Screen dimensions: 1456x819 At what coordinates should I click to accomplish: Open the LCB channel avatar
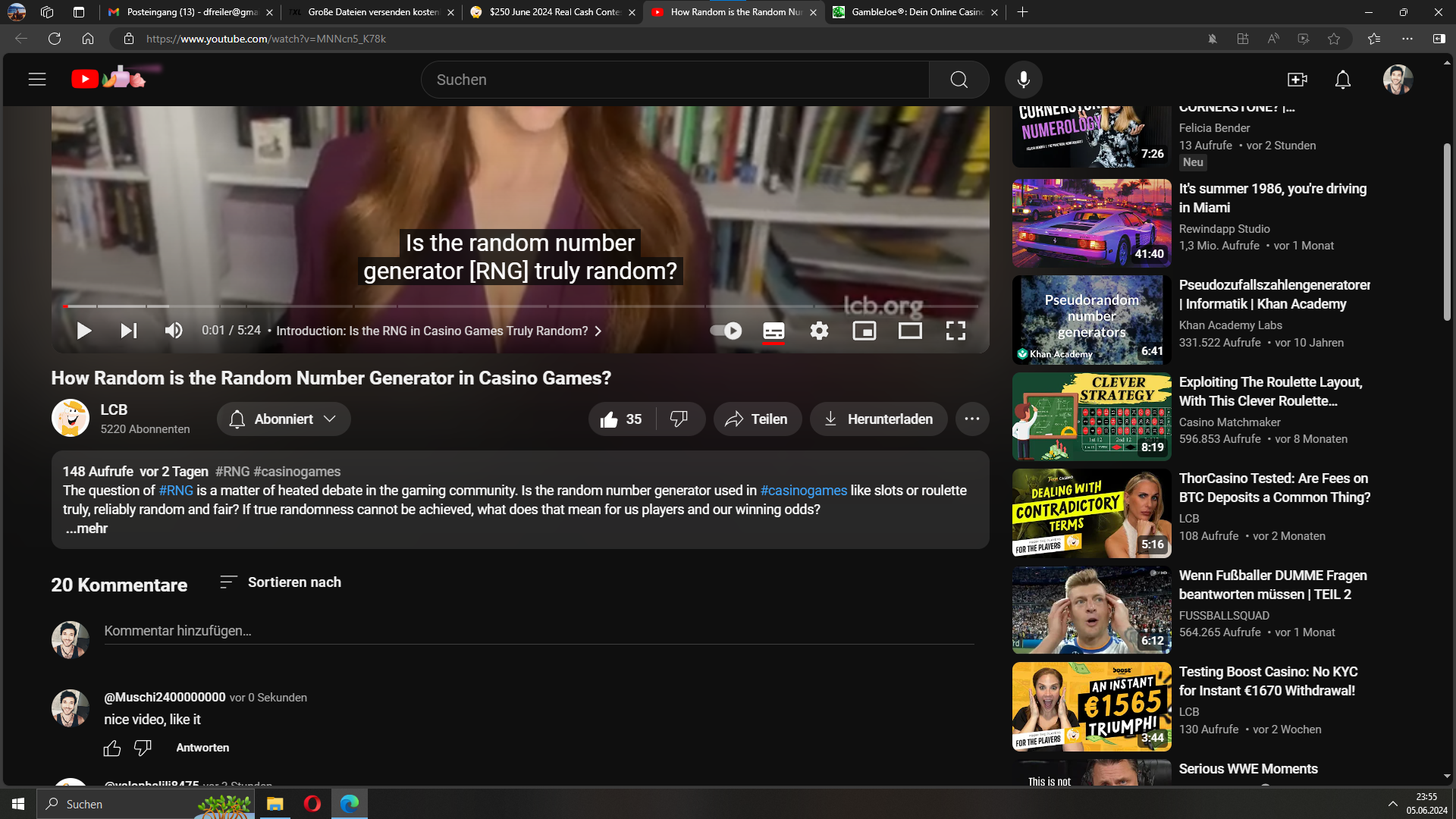tap(71, 419)
